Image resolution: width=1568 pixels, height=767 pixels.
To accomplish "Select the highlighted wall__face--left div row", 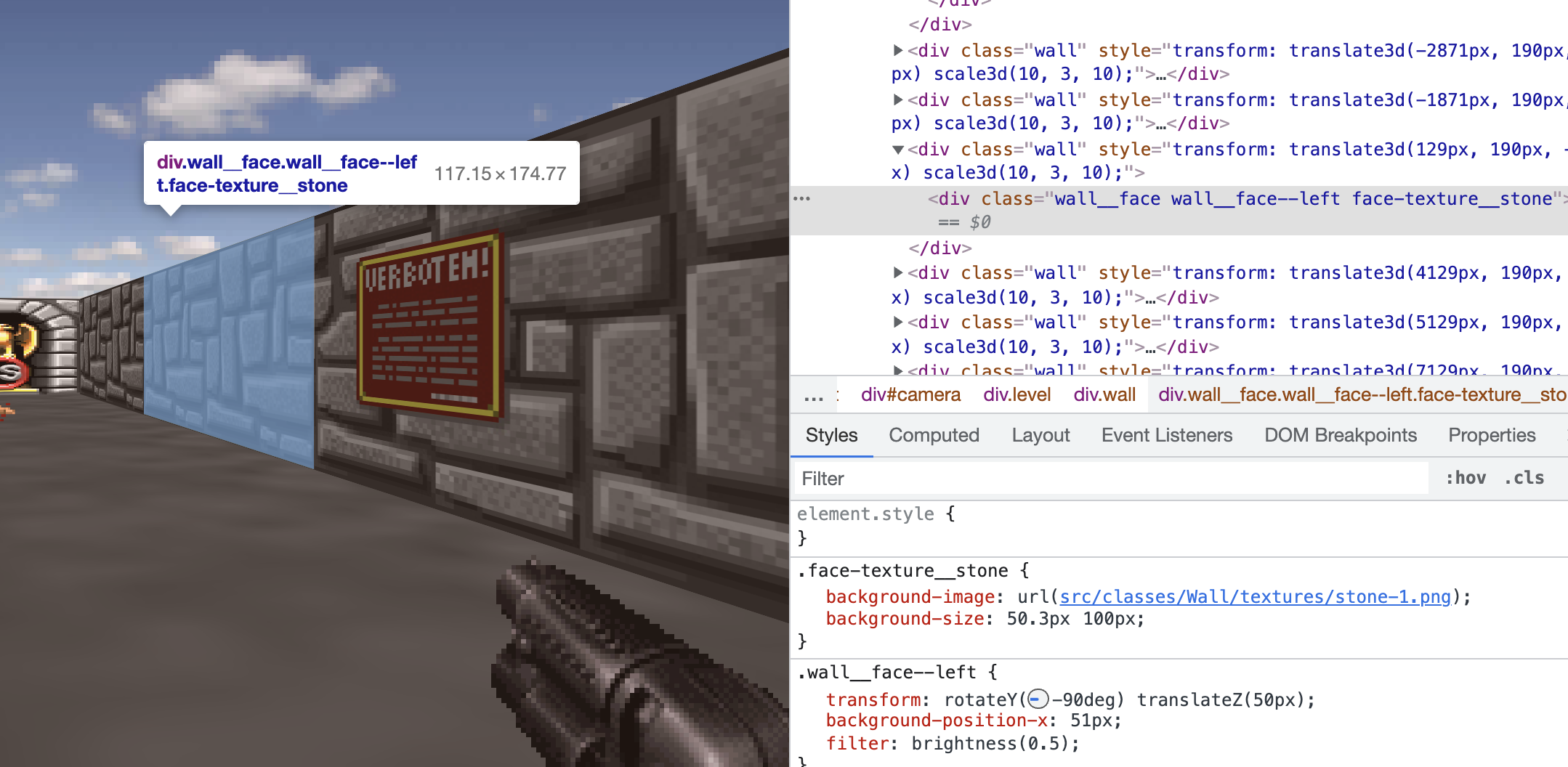I will tap(1179, 210).
